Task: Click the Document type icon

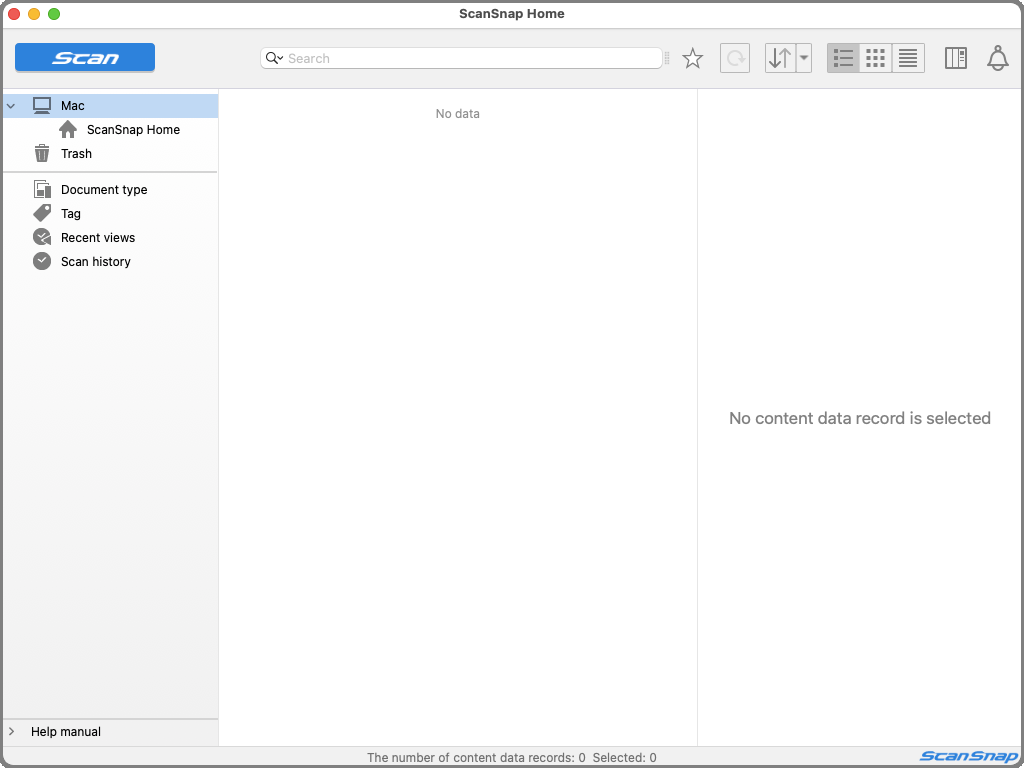Action: [x=42, y=189]
